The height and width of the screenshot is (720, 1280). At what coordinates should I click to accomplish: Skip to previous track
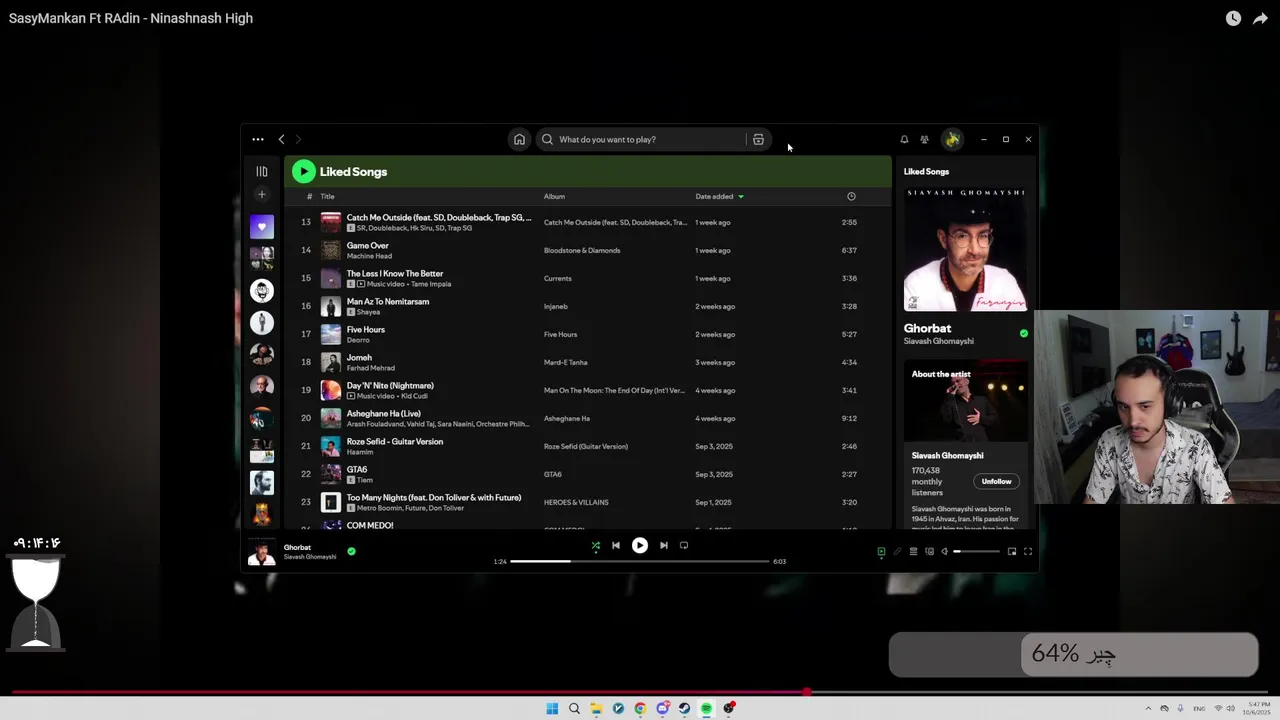click(616, 546)
